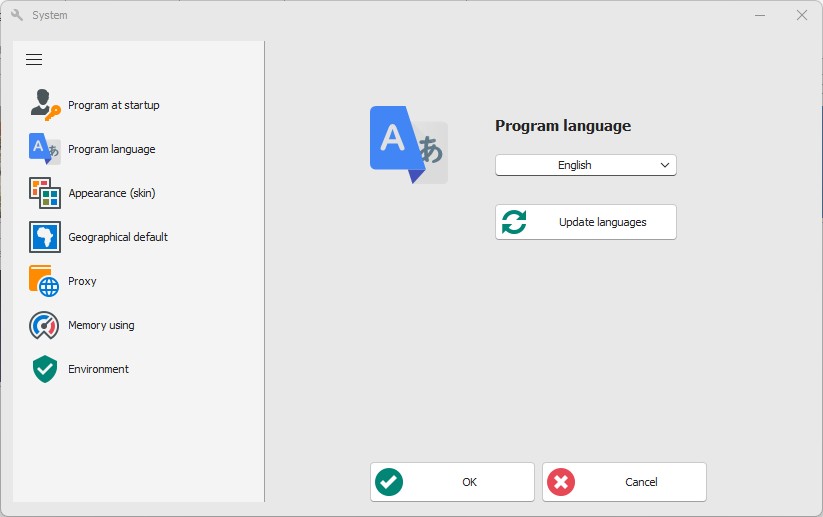Image resolution: width=823 pixels, height=517 pixels.
Task: Confirm with the OK button
Action: [x=452, y=482]
